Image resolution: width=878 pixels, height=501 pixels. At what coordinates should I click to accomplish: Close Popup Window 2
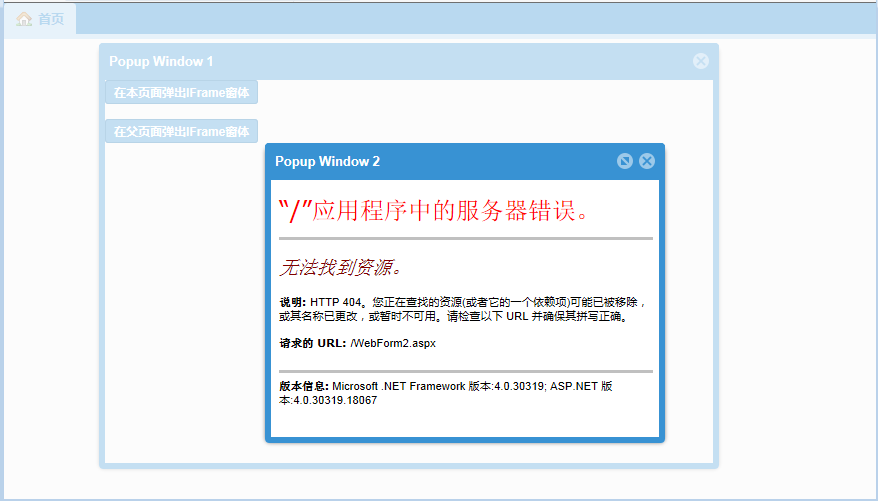tap(647, 161)
